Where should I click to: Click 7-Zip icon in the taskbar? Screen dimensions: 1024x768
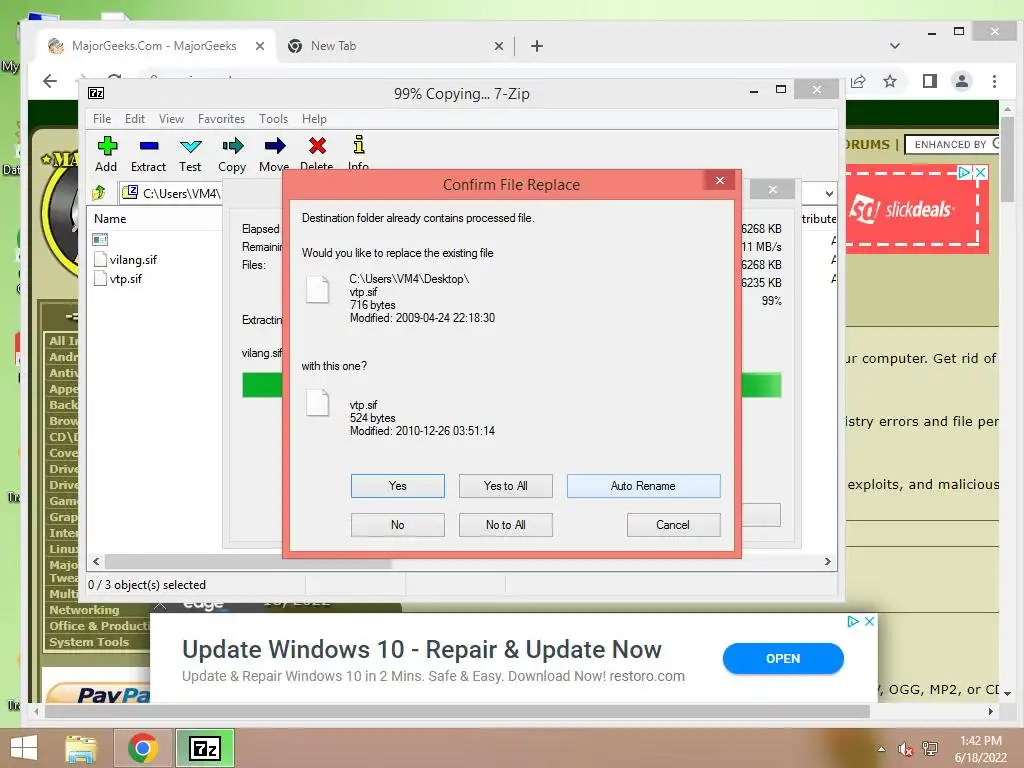pos(205,748)
